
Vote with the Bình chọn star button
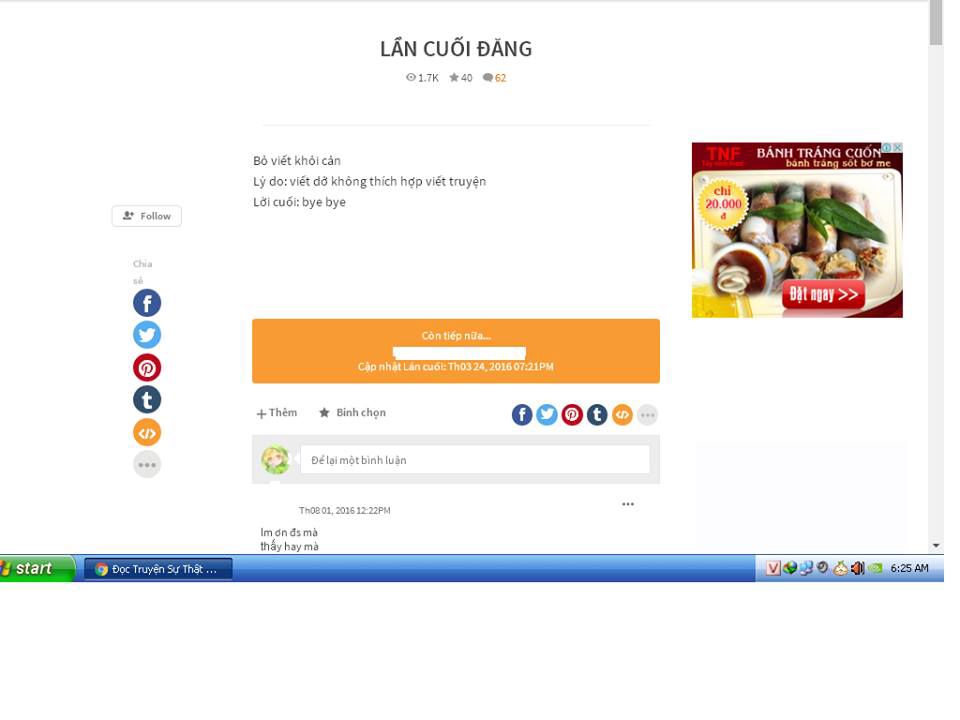point(352,413)
